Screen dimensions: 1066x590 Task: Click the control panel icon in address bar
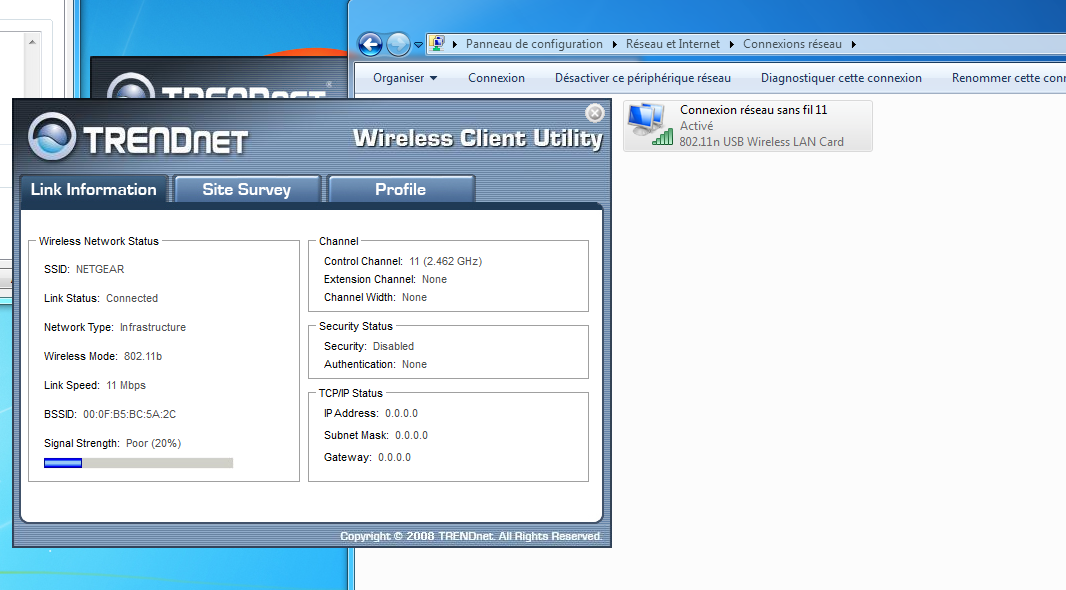[436, 44]
